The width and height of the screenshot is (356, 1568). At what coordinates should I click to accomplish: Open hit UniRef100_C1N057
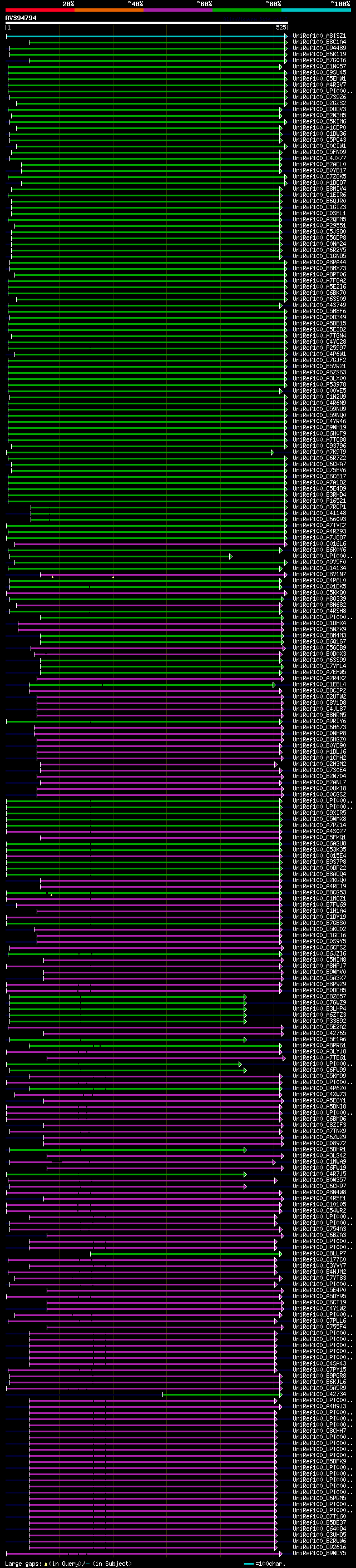pos(319,66)
